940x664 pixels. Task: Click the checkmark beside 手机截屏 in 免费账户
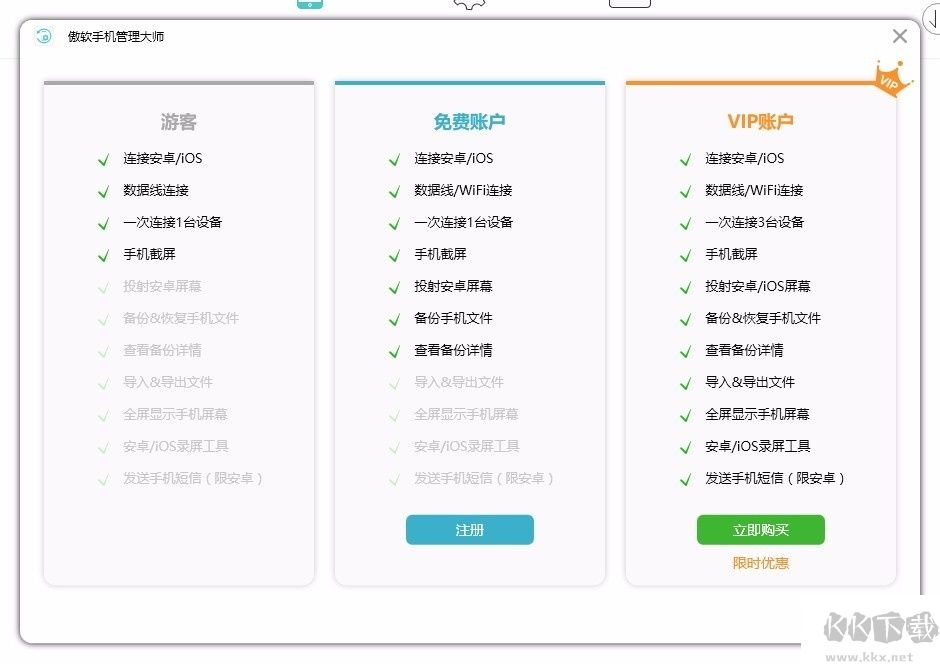tap(395, 254)
